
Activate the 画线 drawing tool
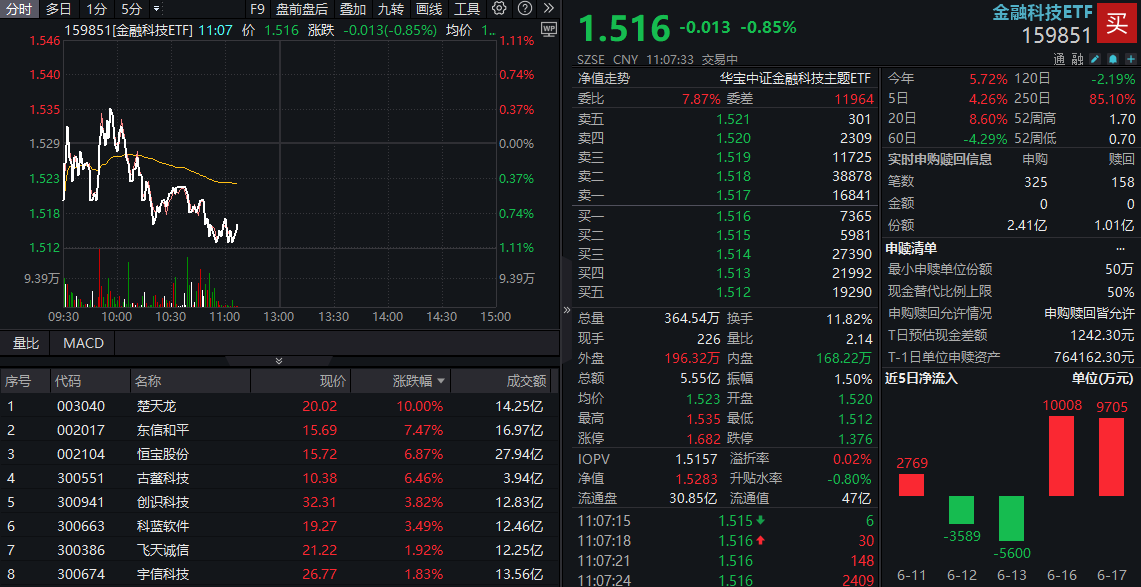428,8
